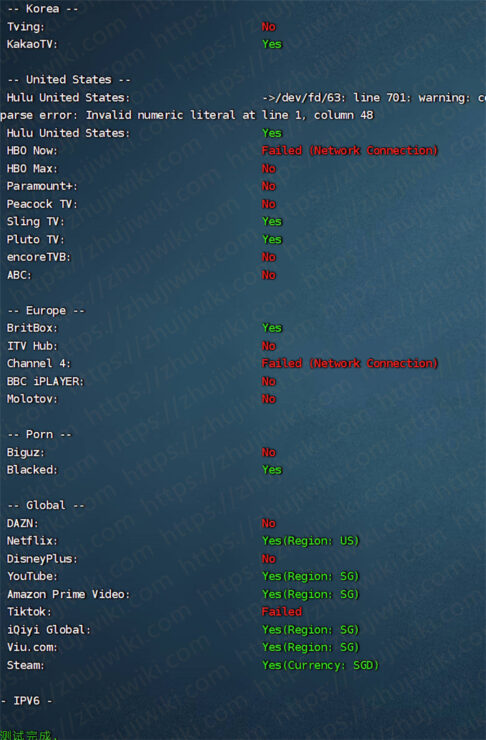Click the encoreTVB No result

point(268,257)
